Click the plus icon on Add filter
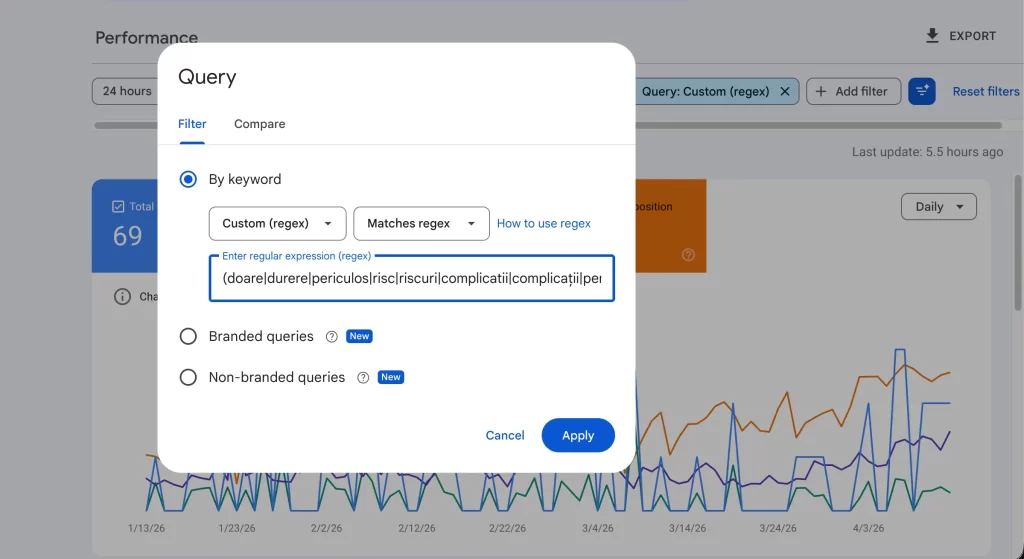This screenshot has height=559, width=1024. pyautogui.click(x=821, y=91)
